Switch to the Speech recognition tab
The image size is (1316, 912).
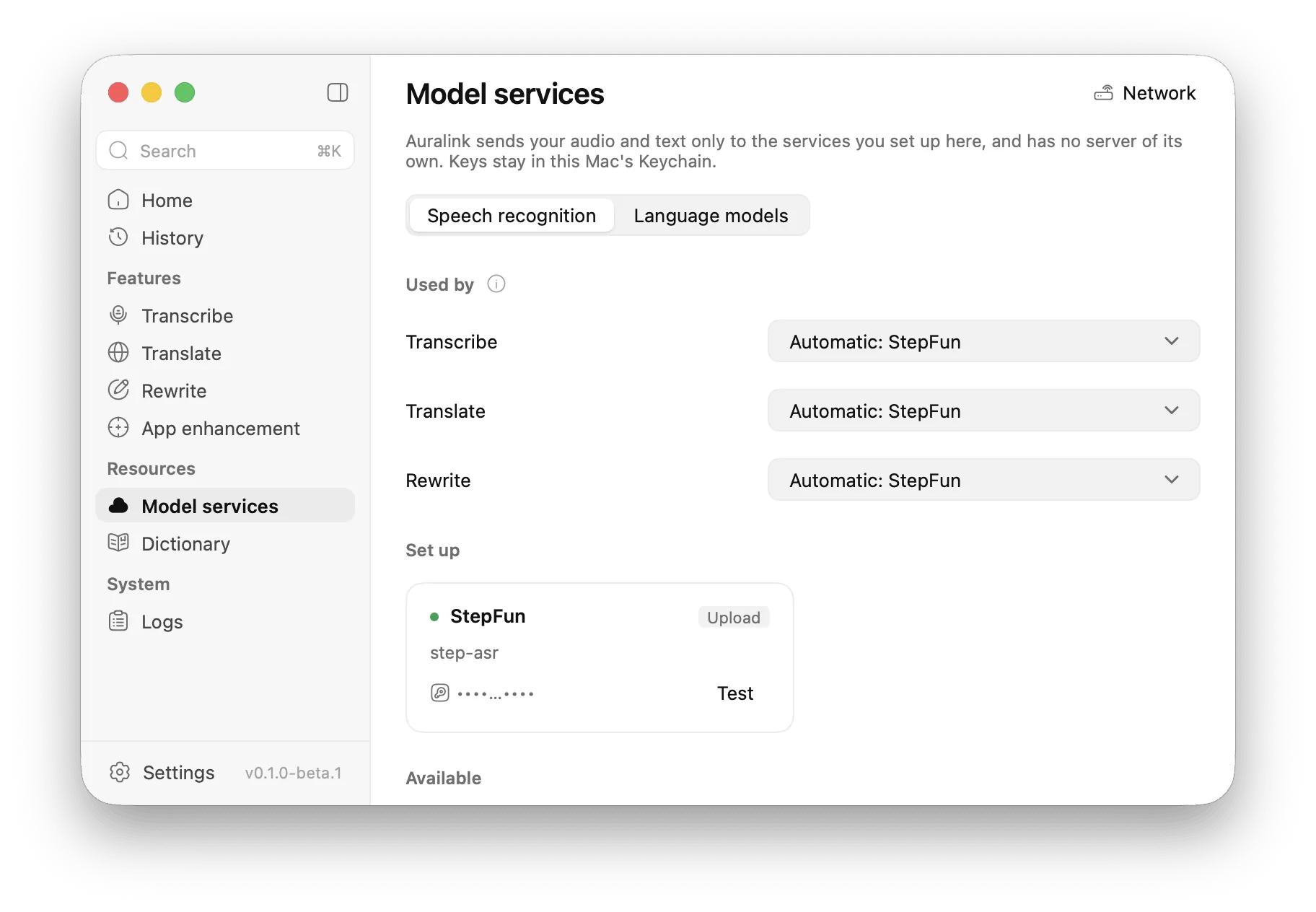pyautogui.click(x=512, y=216)
